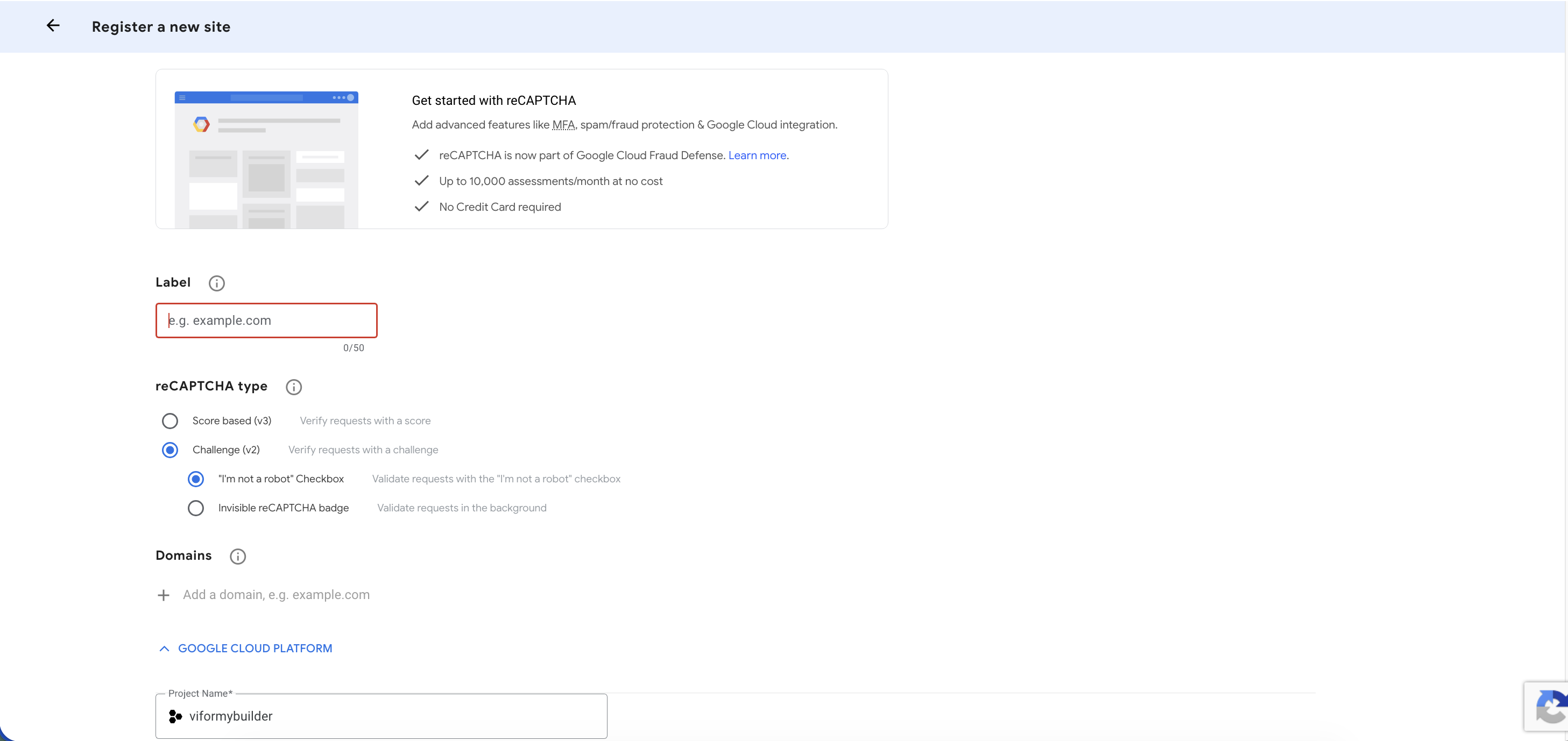Viewport: 1568px width, 741px height.
Task: Click the "0/50" character counter
Action: pyautogui.click(x=354, y=348)
